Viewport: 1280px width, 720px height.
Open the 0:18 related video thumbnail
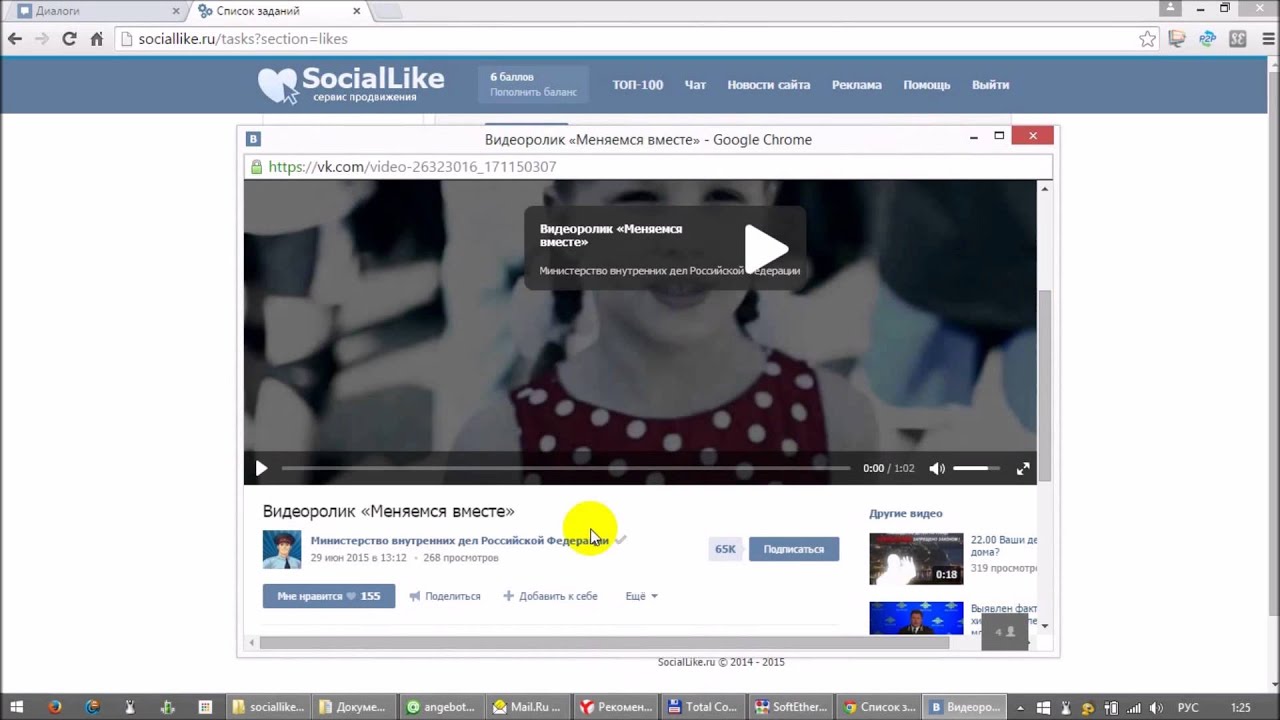click(x=916, y=558)
